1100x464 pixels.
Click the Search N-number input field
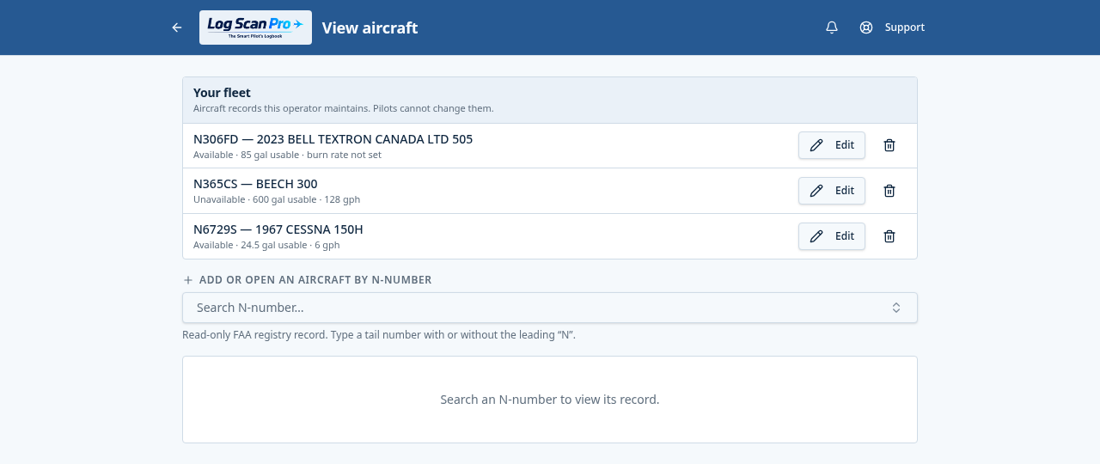coord(549,307)
